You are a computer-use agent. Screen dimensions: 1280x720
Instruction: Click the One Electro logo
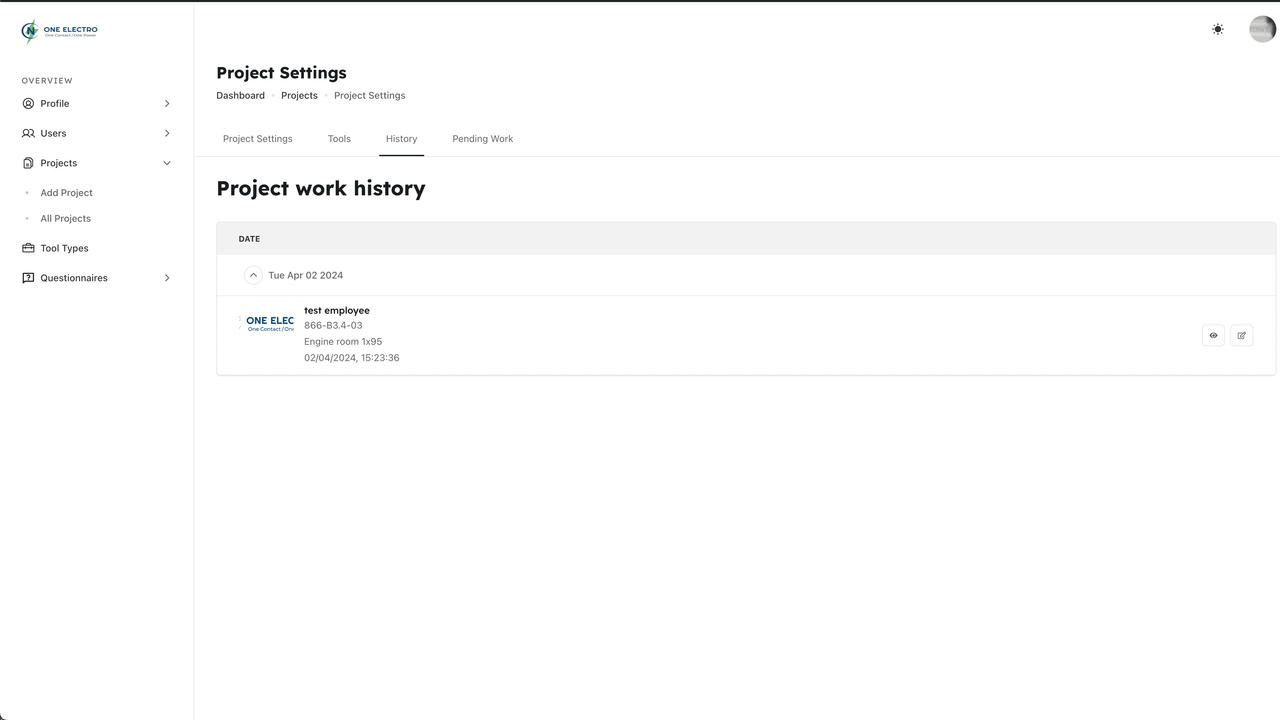pos(59,31)
